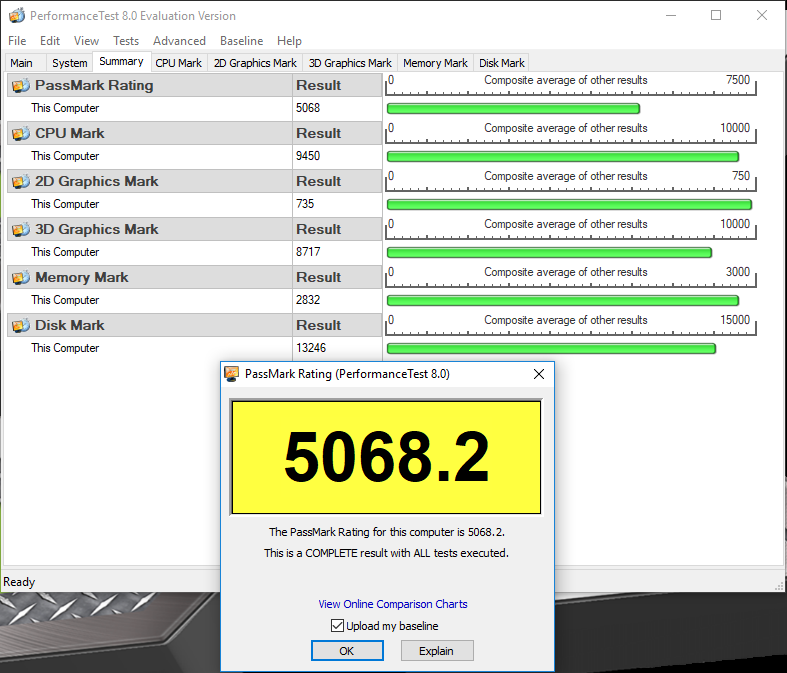The image size is (787, 673).
Task: Switch to the 2D Graphics Mark tab
Action: tap(255, 63)
